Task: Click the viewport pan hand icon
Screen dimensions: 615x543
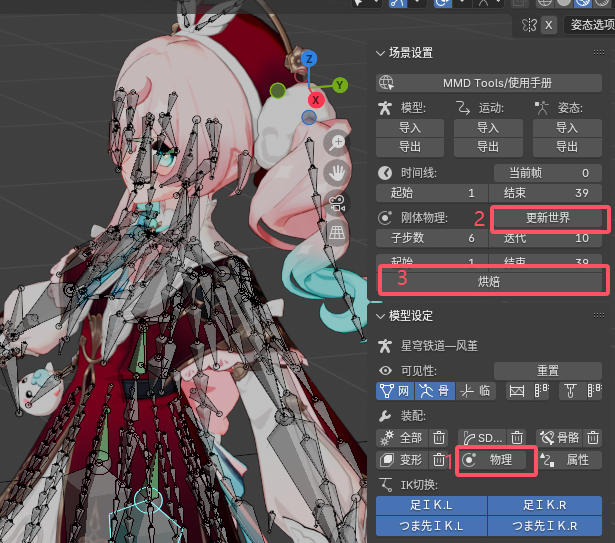Action: point(337,173)
